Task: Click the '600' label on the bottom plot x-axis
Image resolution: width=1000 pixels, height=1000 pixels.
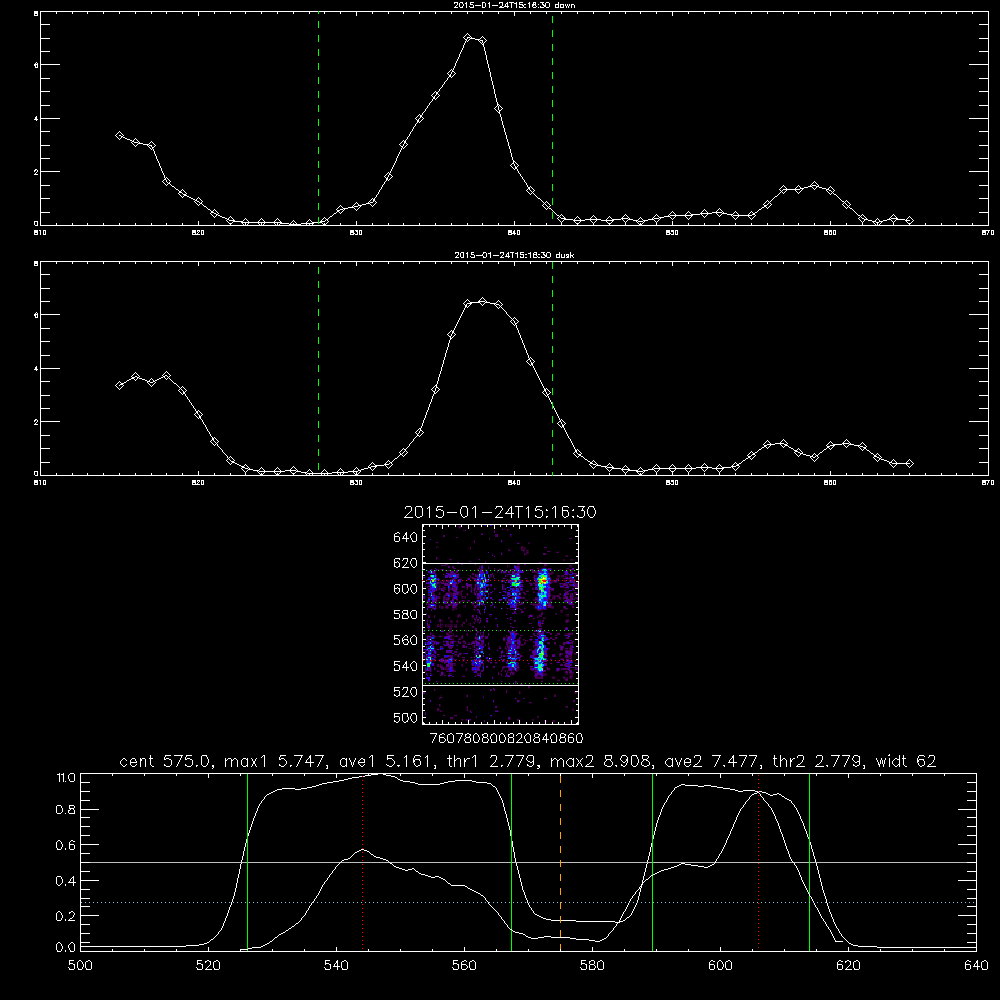Action: click(x=720, y=966)
